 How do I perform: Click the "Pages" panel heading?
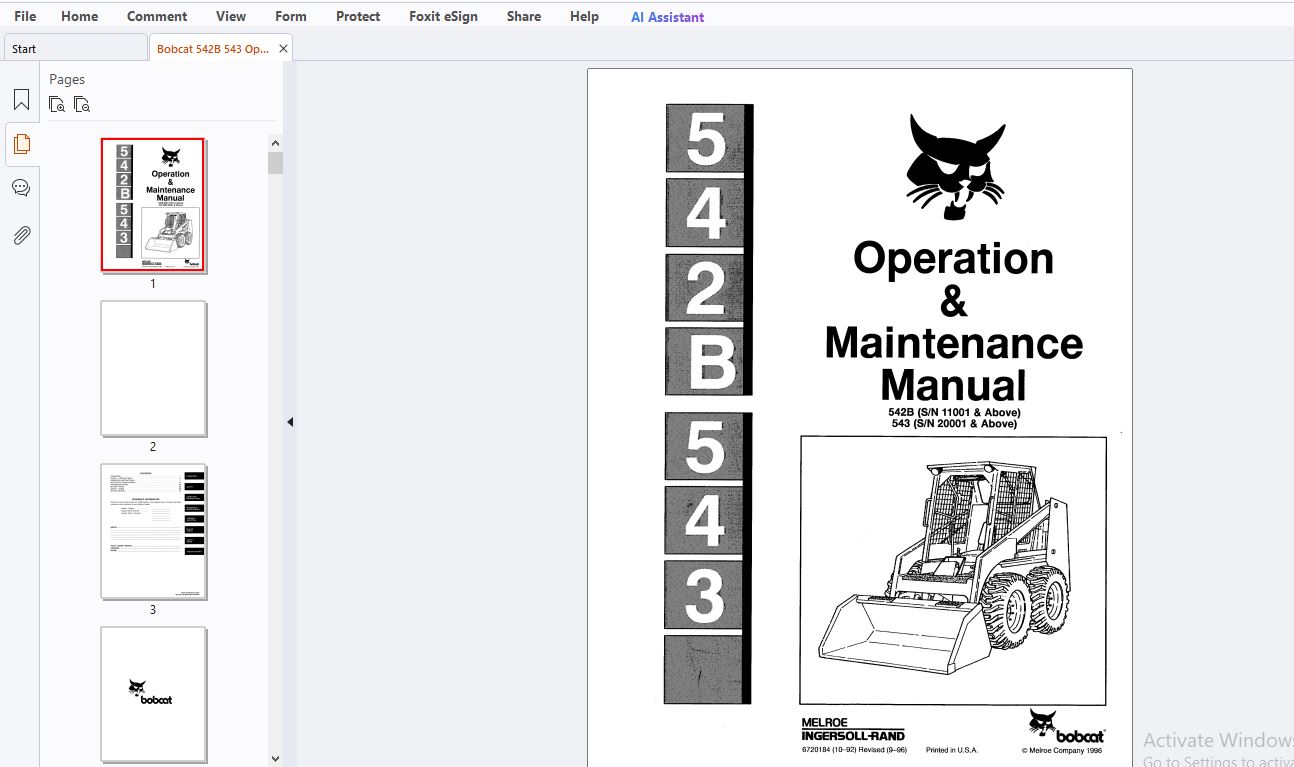tap(67, 79)
